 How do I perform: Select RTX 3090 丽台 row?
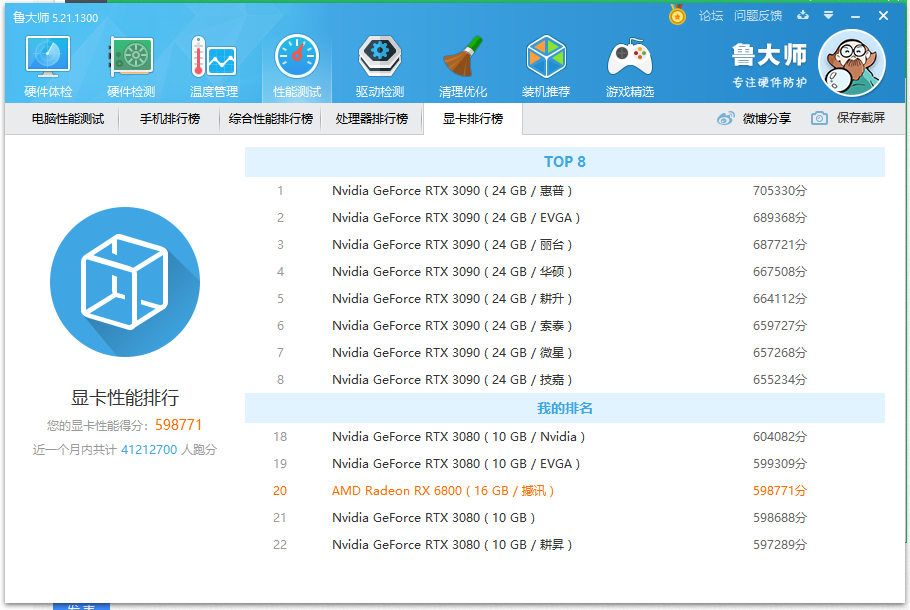[565, 244]
